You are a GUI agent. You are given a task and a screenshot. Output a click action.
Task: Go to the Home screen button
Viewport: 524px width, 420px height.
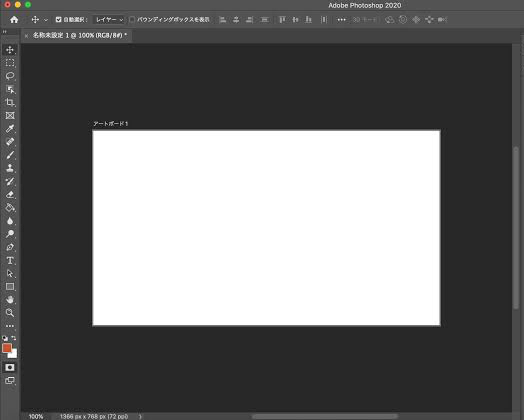pyautogui.click(x=14, y=20)
